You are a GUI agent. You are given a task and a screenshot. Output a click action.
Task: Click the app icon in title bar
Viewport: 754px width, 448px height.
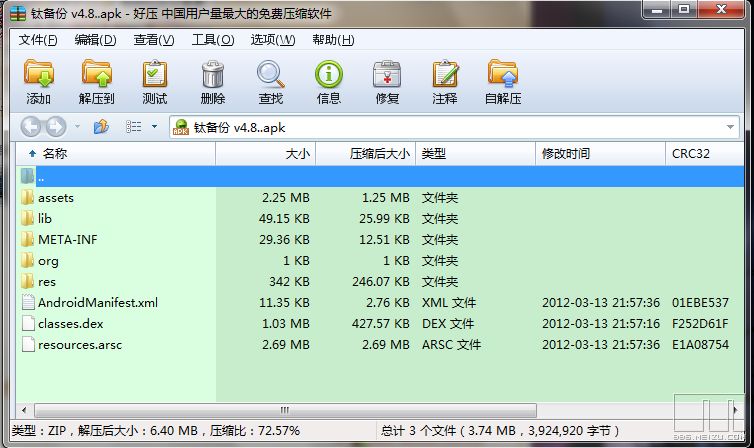click(x=18, y=13)
